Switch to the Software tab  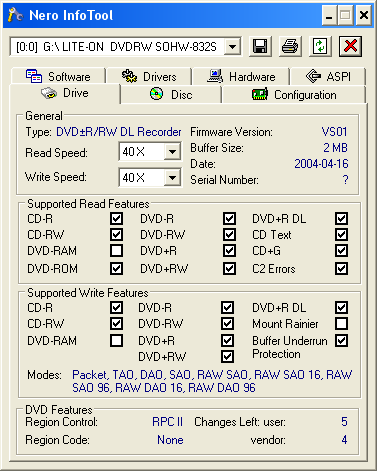[58, 76]
